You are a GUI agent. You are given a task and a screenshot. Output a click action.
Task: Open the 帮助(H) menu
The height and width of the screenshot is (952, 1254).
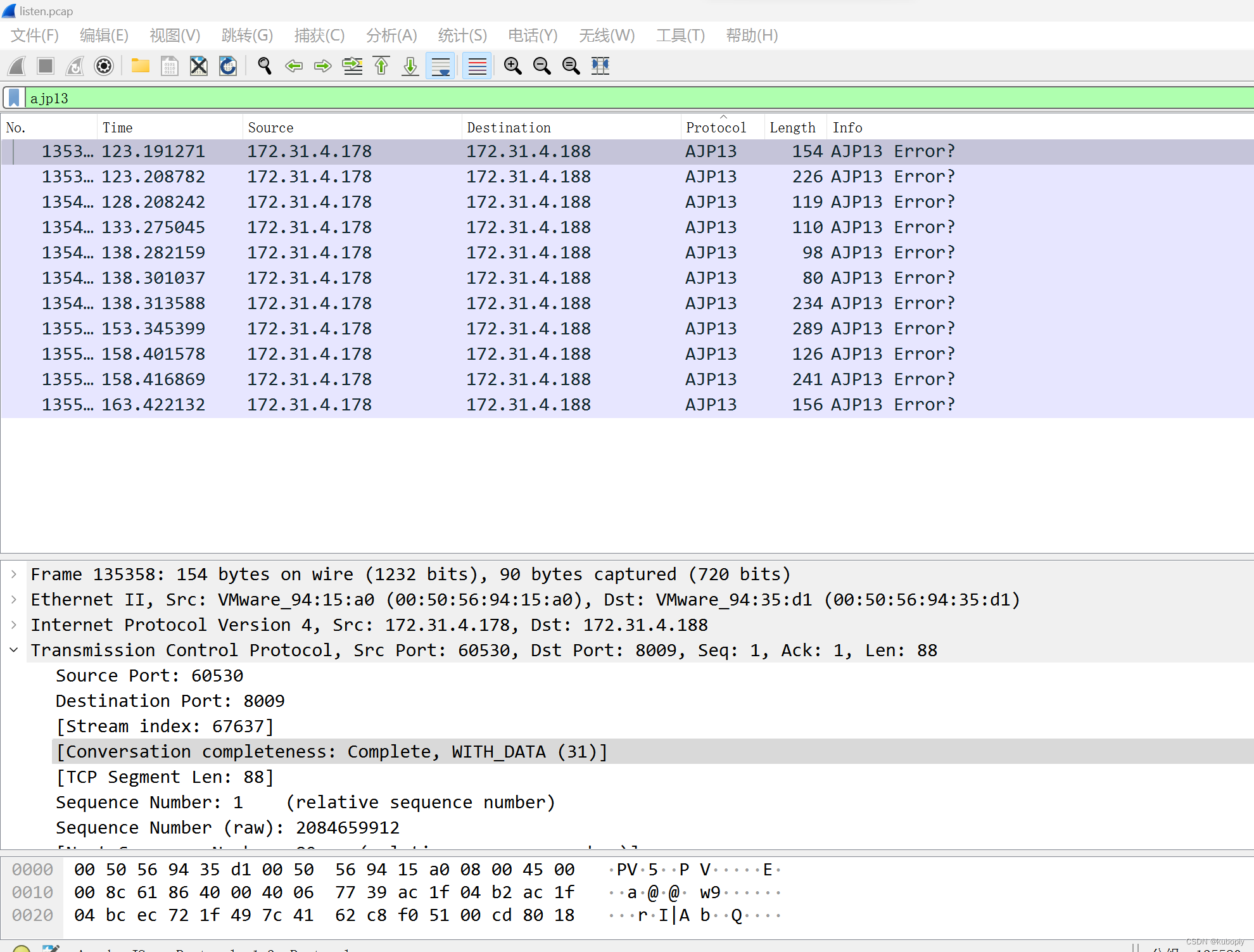(752, 35)
